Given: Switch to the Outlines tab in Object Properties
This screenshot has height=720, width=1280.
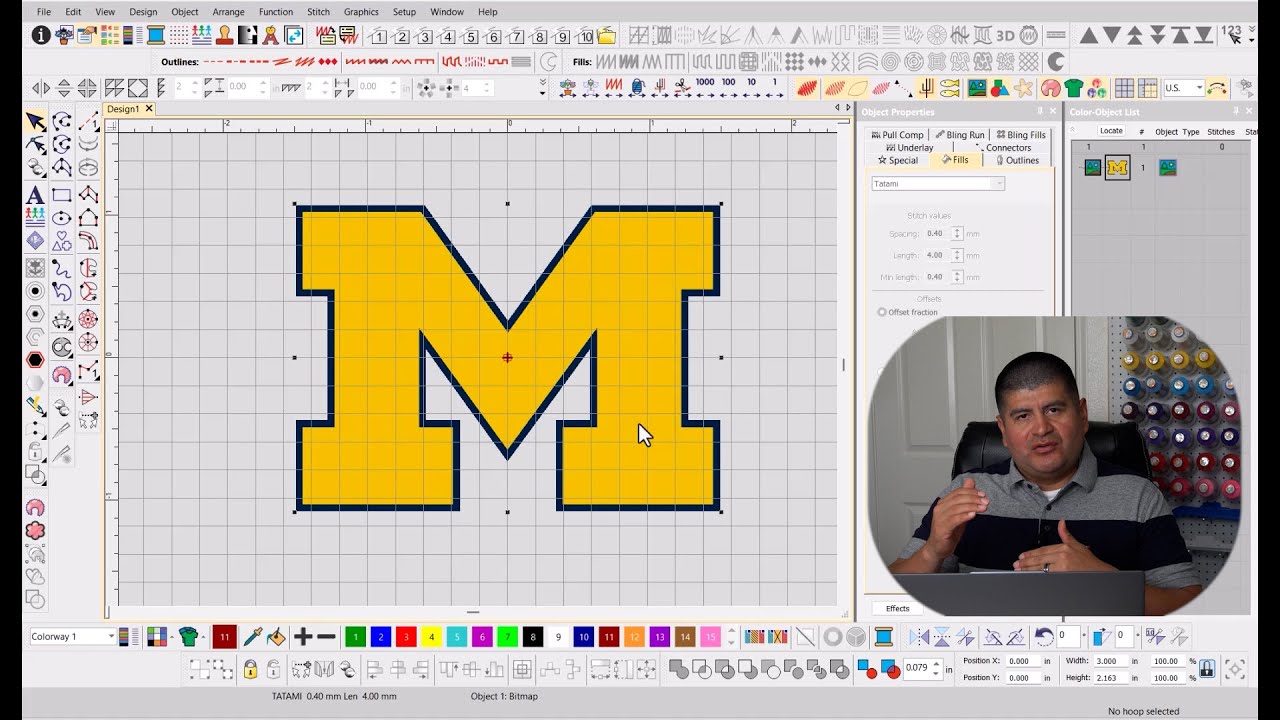Looking at the screenshot, I should [1018, 160].
